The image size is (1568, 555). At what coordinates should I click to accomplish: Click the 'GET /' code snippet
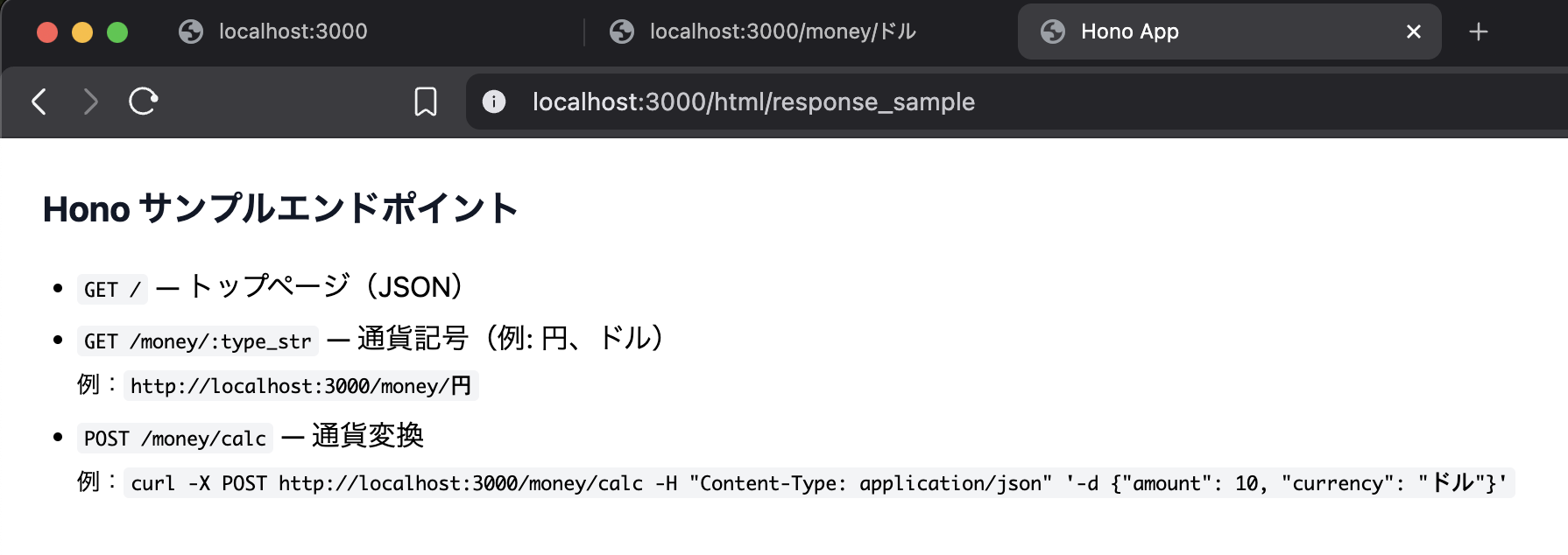pyautogui.click(x=112, y=290)
